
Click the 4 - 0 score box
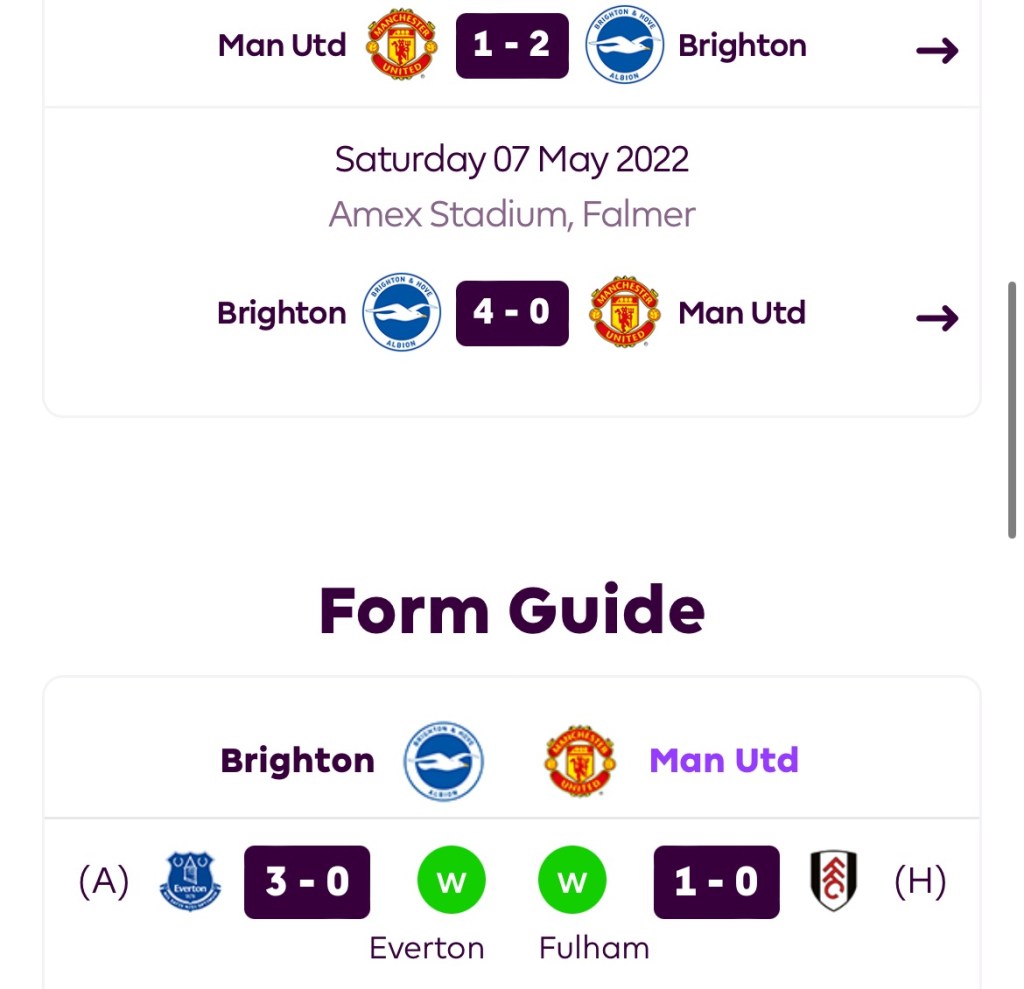coord(512,314)
